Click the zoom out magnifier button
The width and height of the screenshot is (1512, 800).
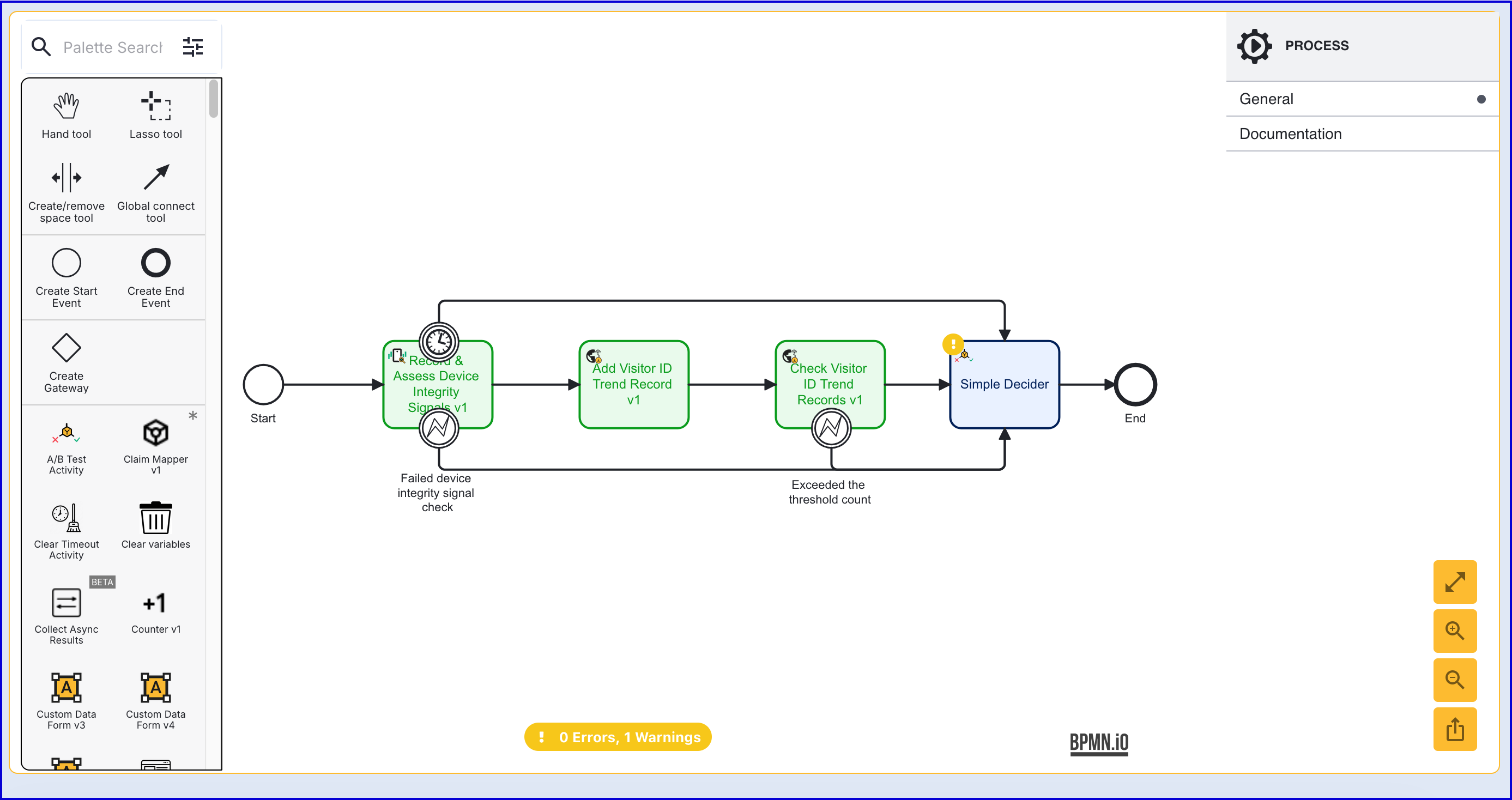pos(1454,680)
